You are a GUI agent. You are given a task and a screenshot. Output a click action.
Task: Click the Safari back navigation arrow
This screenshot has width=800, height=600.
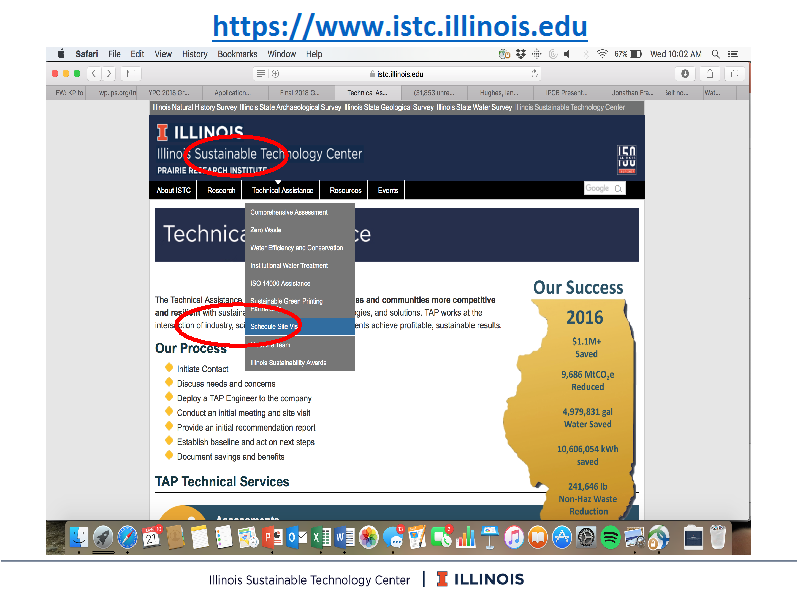(x=94, y=74)
